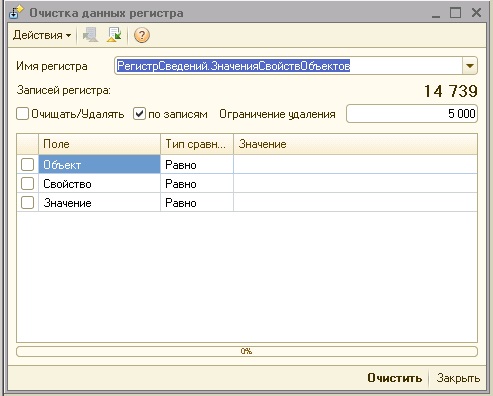
Task: Select the Объект field cell
Action: pos(99,164)
